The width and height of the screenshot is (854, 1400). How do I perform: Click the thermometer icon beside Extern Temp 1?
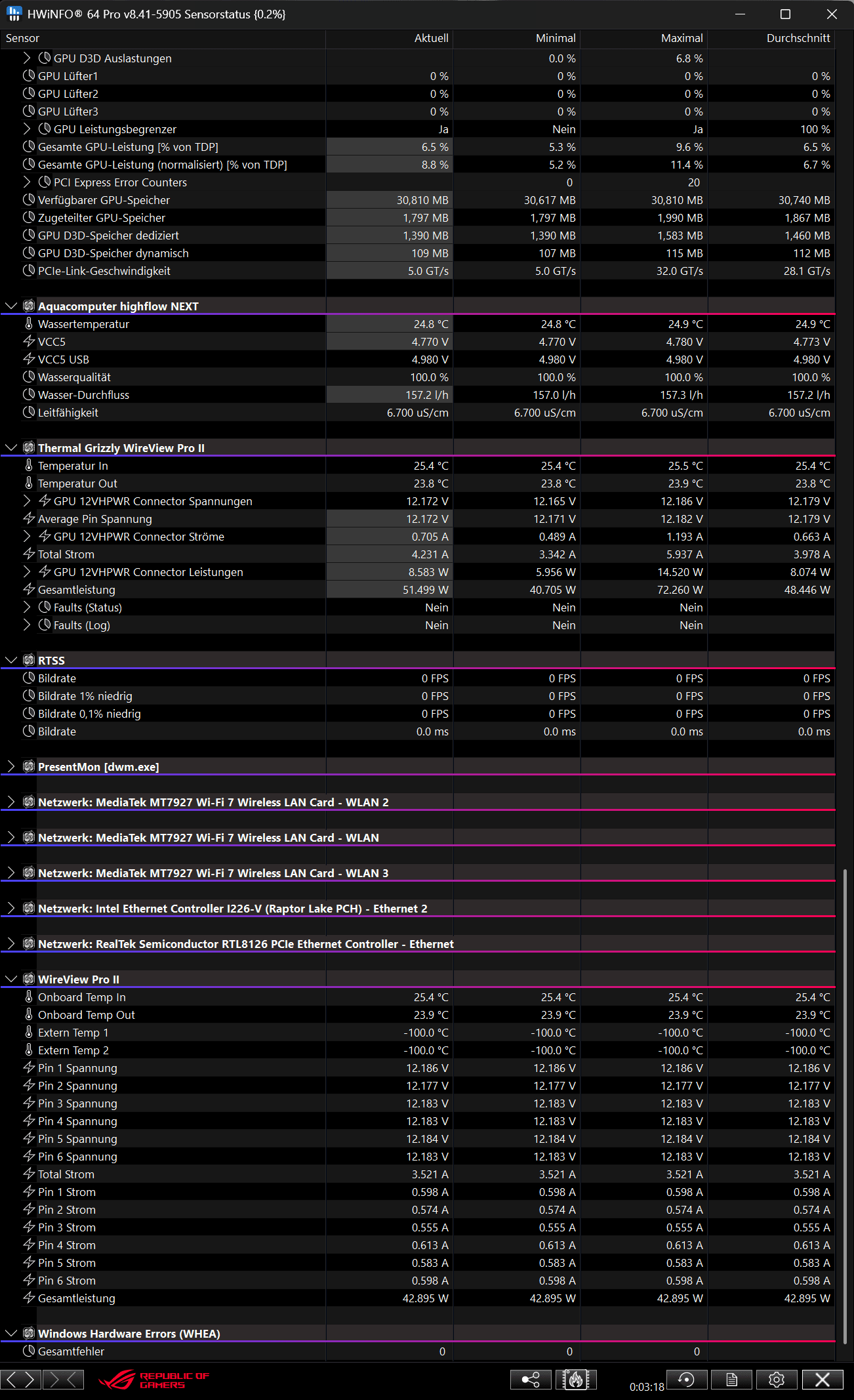(x=29, y=1032)
